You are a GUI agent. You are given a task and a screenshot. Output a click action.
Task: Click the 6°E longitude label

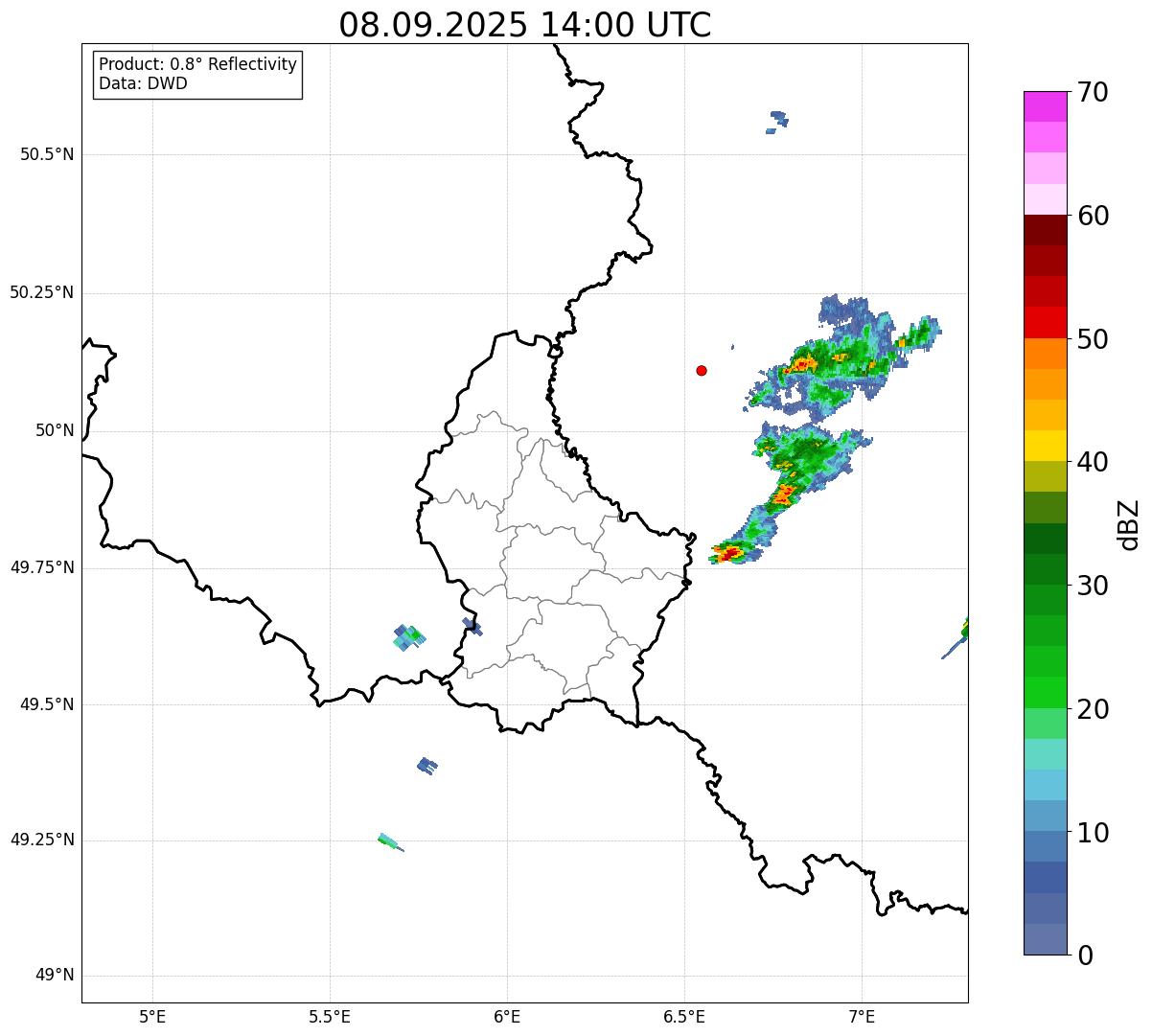[507, 1017]
